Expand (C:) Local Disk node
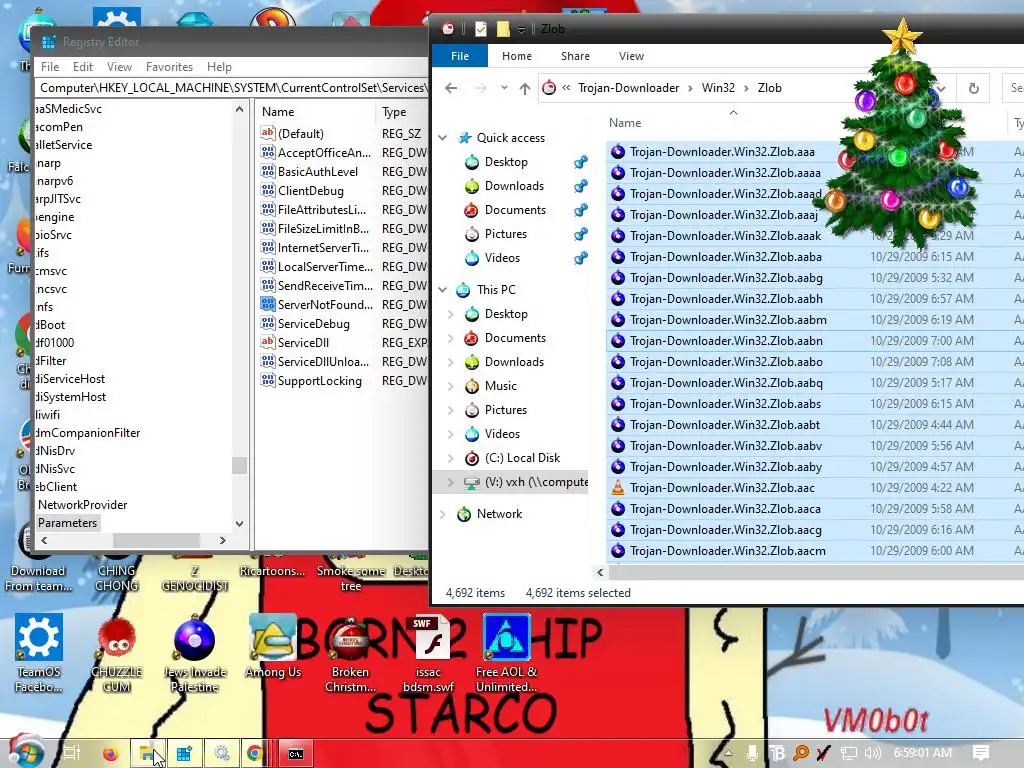The width and height of the screenshot is (1024, 768). tap(450, 458)
